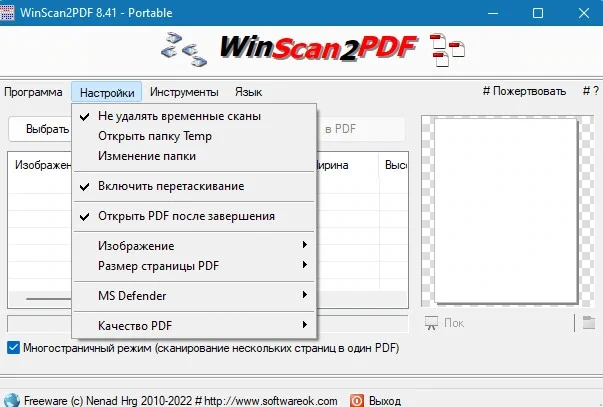Toggle Не удалять временные сканы option

pyautogui.click(x=194, y=116)
